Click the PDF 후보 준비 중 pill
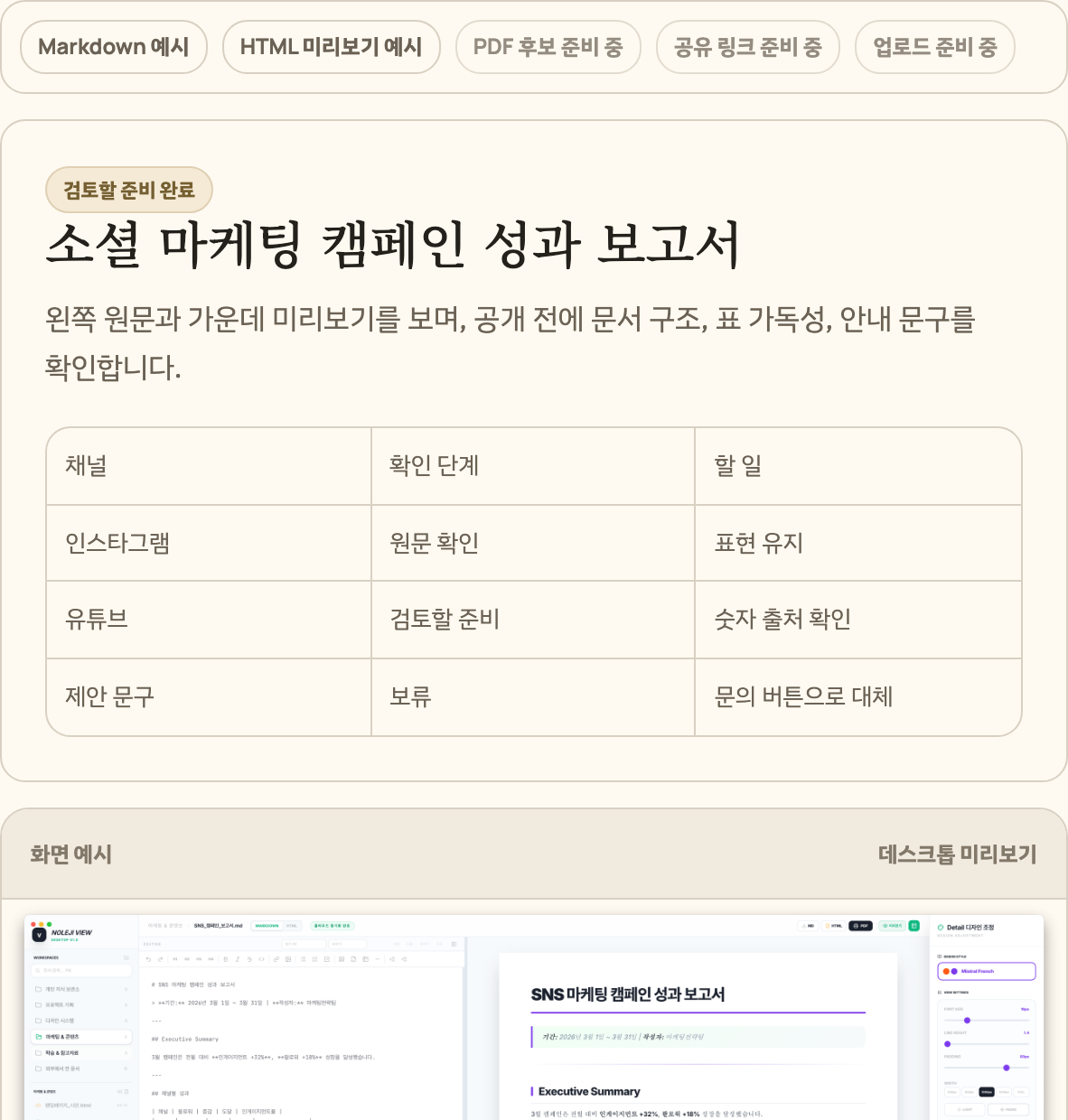This screenshot has width=1068, height=1120. click(548, 47)
